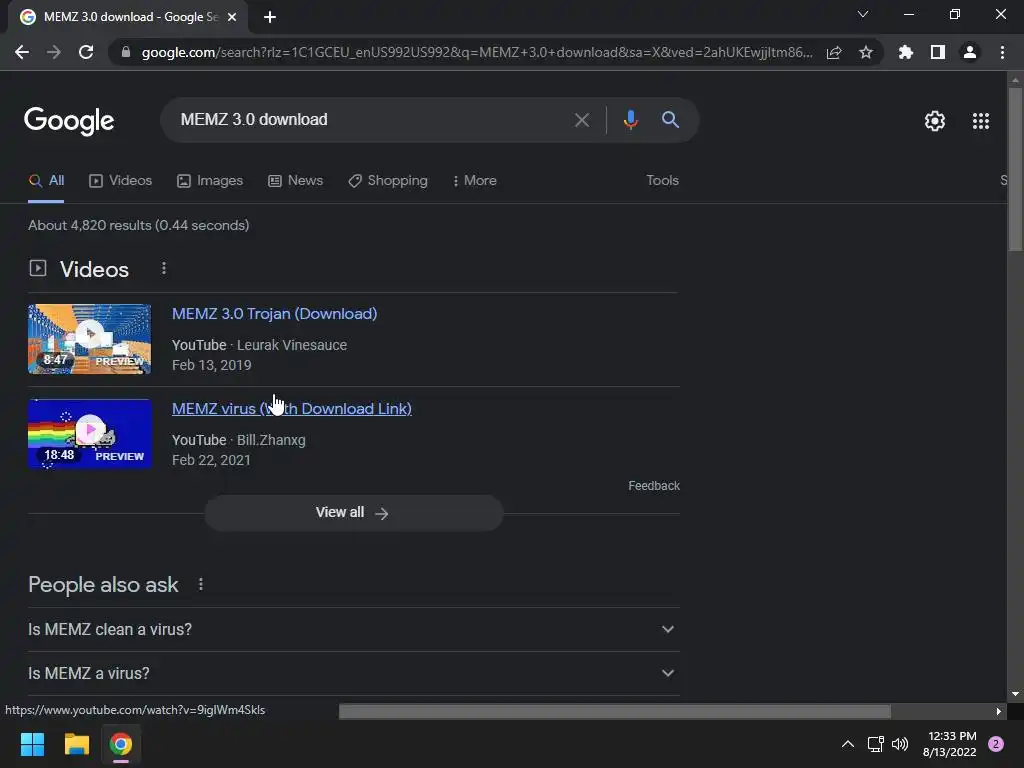Image resolution: width=1024 pixels, height=768 pixels.
Task: Select the All results tab
Action: [46, 181]
